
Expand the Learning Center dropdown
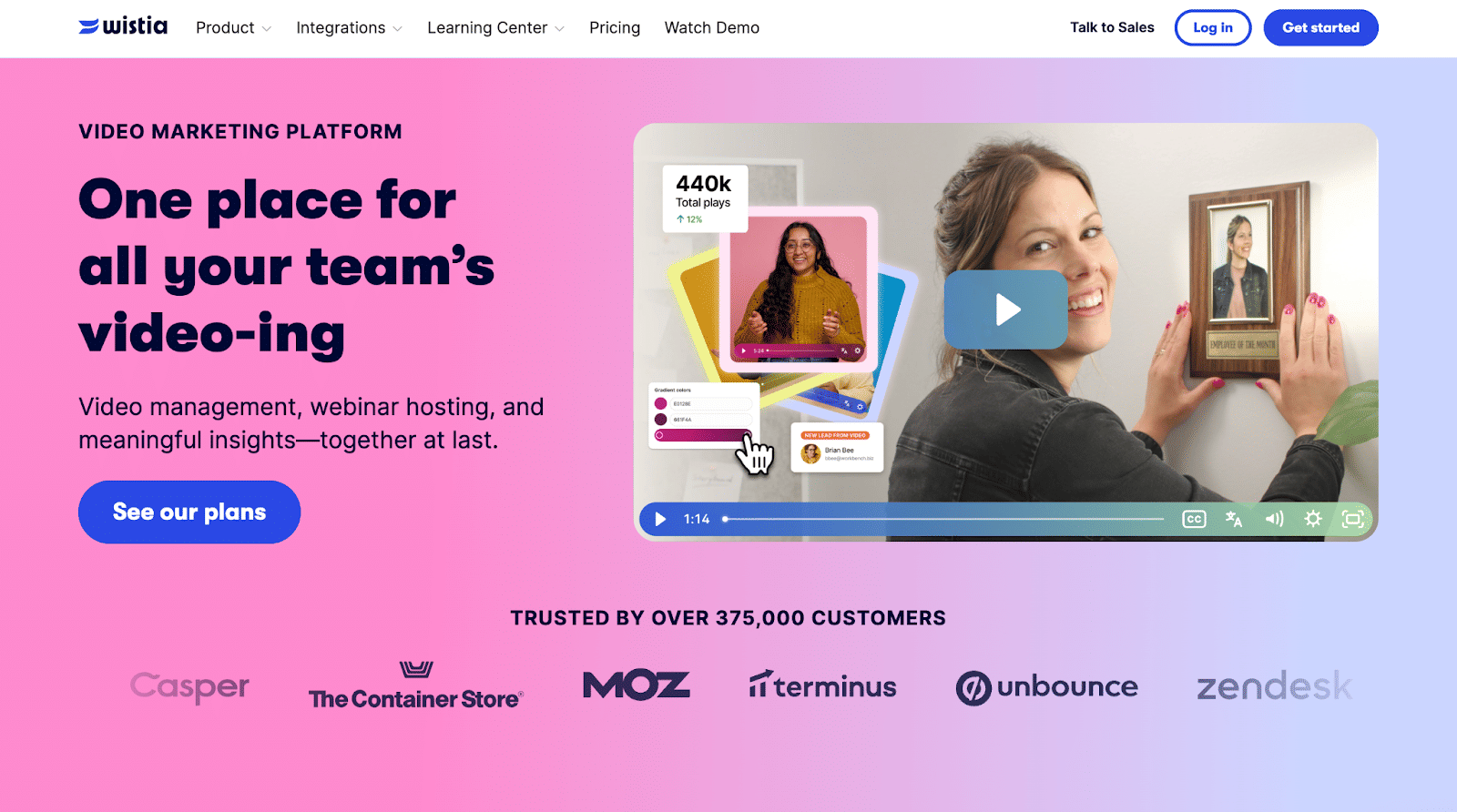[x=495, y=28]
